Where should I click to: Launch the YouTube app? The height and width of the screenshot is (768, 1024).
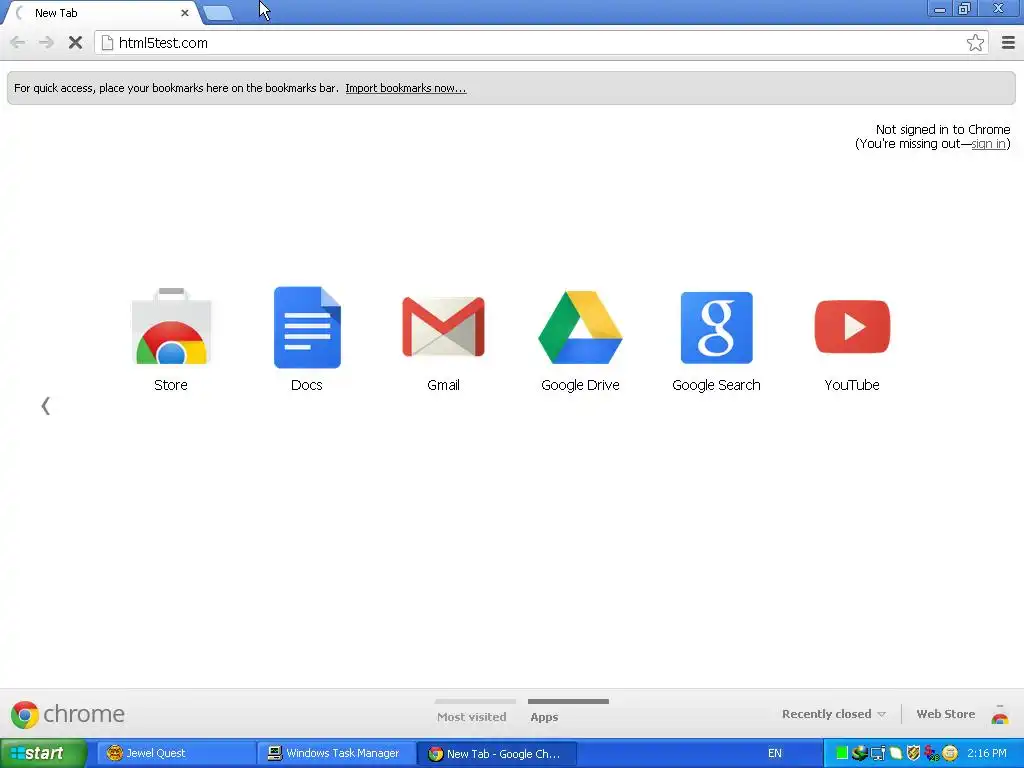[852, 327]
